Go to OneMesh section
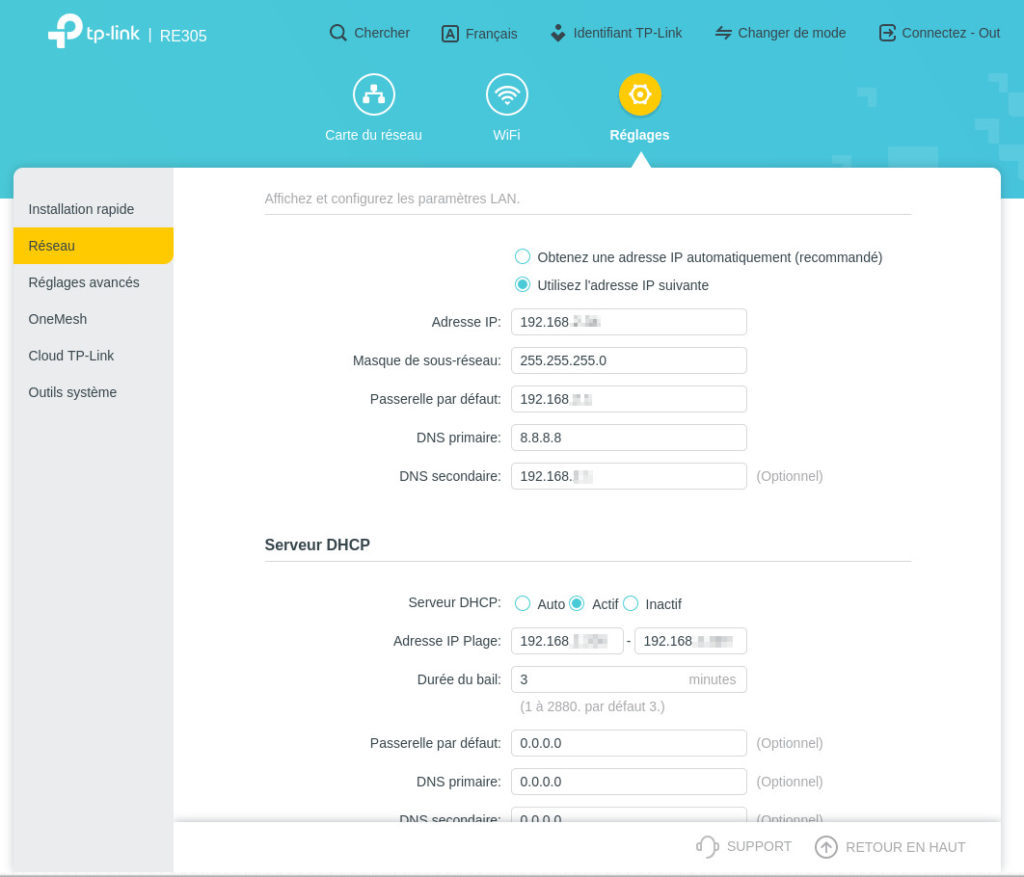 [58, 319]
